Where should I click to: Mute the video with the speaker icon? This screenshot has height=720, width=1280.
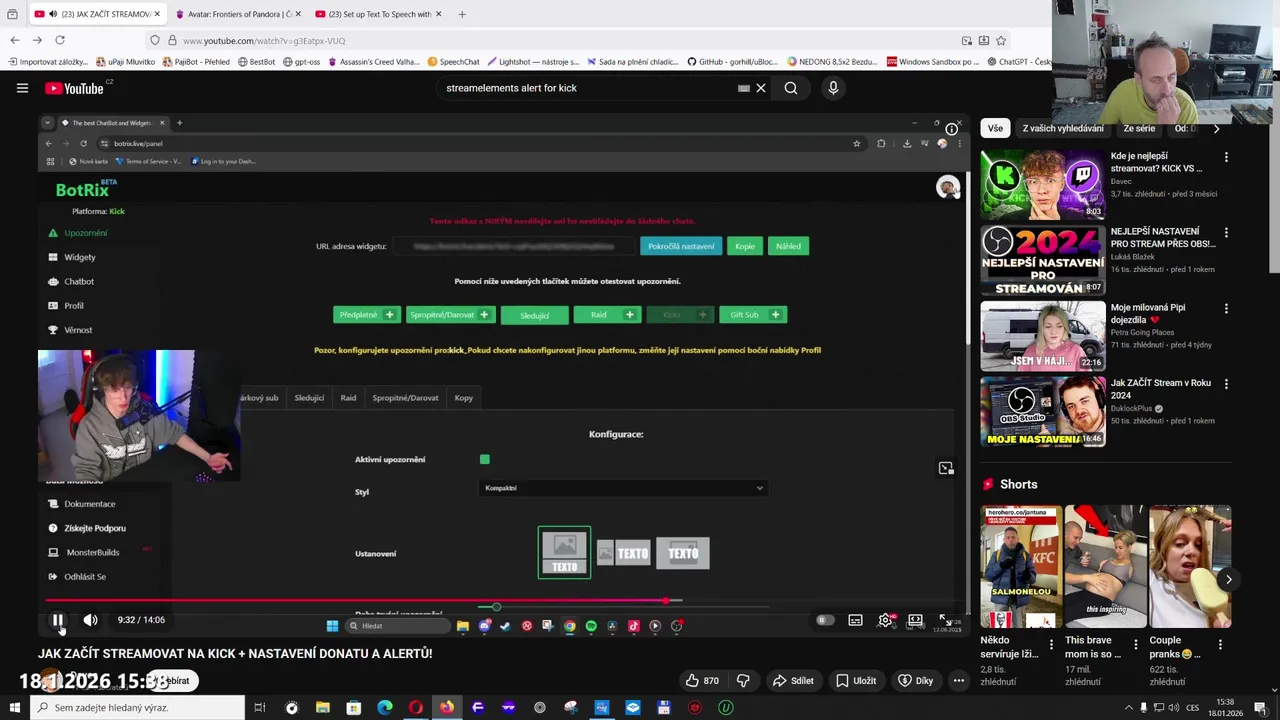pos(90,620)
